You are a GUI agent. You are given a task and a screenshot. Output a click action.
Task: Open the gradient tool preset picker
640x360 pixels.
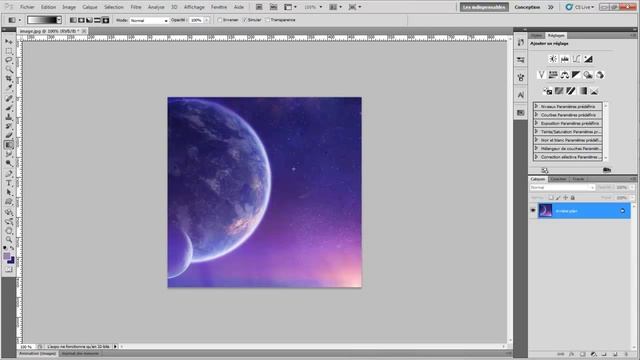point(15,20)
